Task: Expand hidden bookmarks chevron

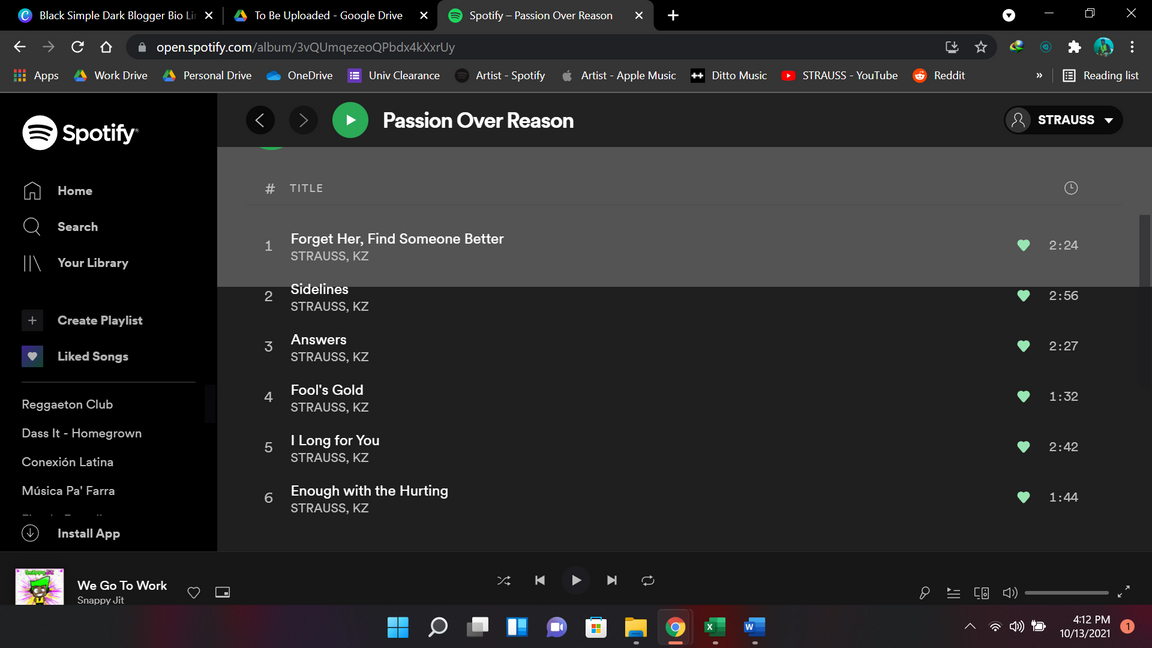Action: click(x=1039, y=76)
